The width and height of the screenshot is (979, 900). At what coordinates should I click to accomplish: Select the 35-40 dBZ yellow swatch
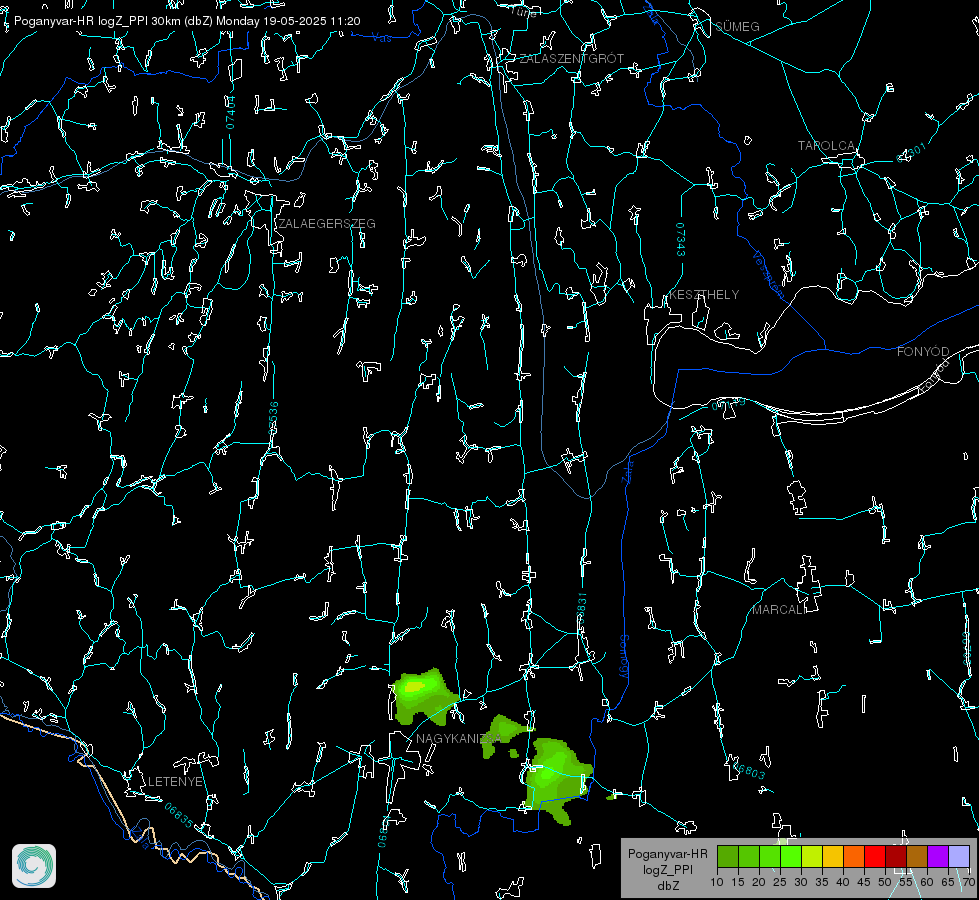pos(833,856)
